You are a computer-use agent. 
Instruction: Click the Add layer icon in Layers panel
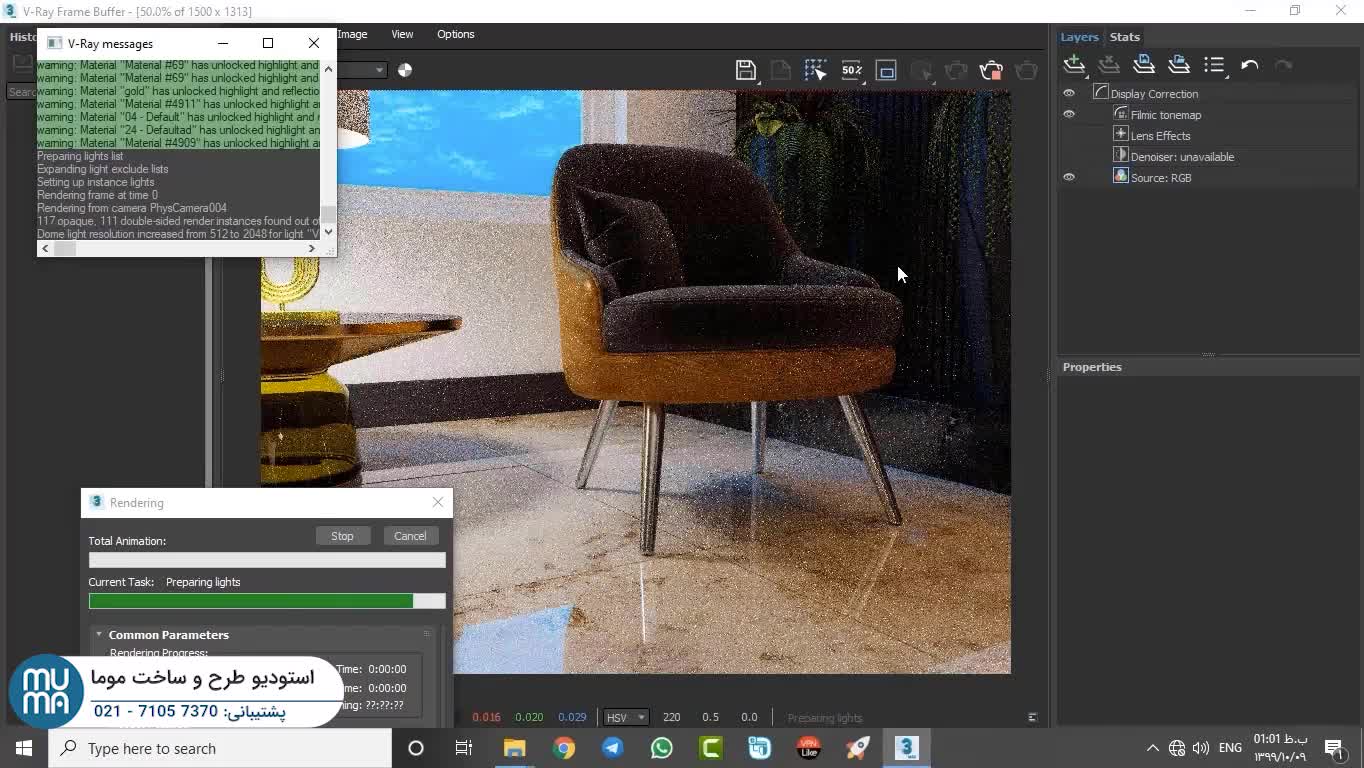click(x=1074, y=65)
